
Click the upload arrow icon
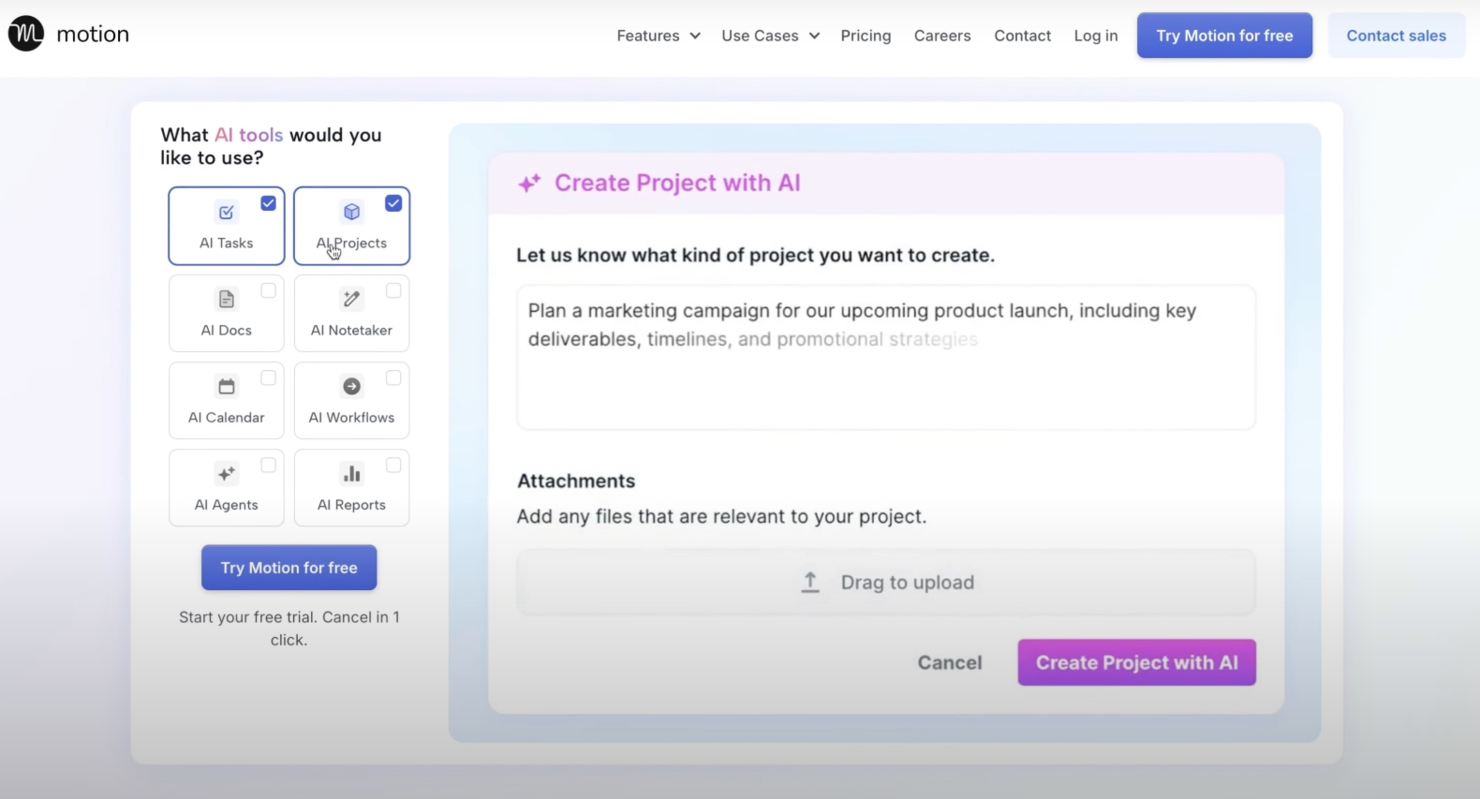[810, 582]
